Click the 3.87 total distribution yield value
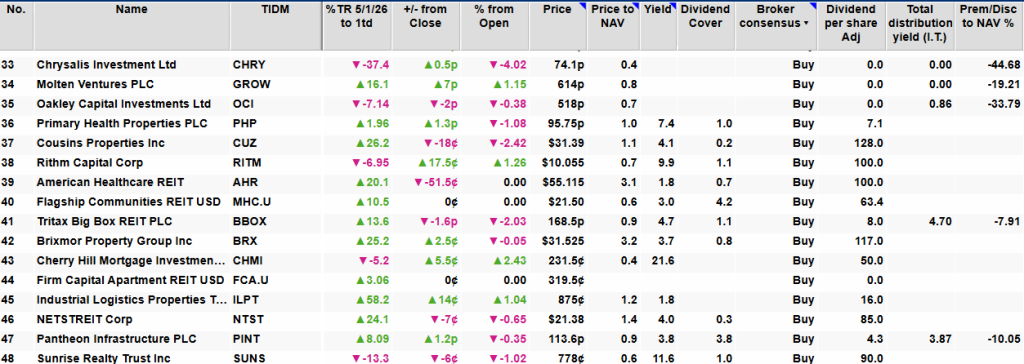The image size is (1024, 364). pos(941,339)
